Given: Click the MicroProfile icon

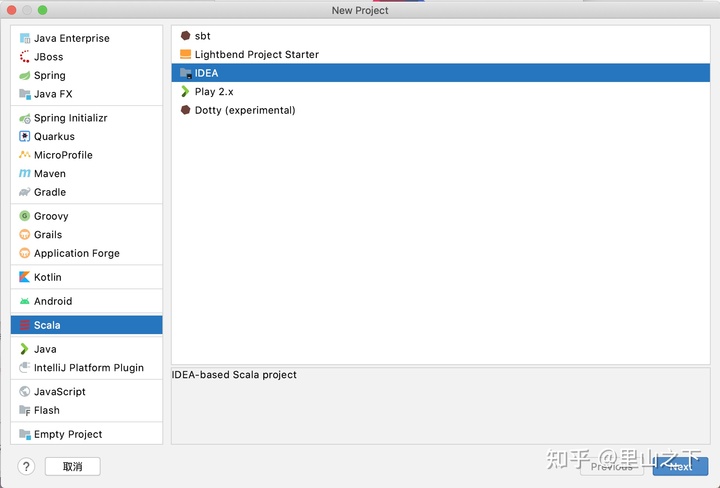Looking at the screenshot, I should click(x=25, y=155).
